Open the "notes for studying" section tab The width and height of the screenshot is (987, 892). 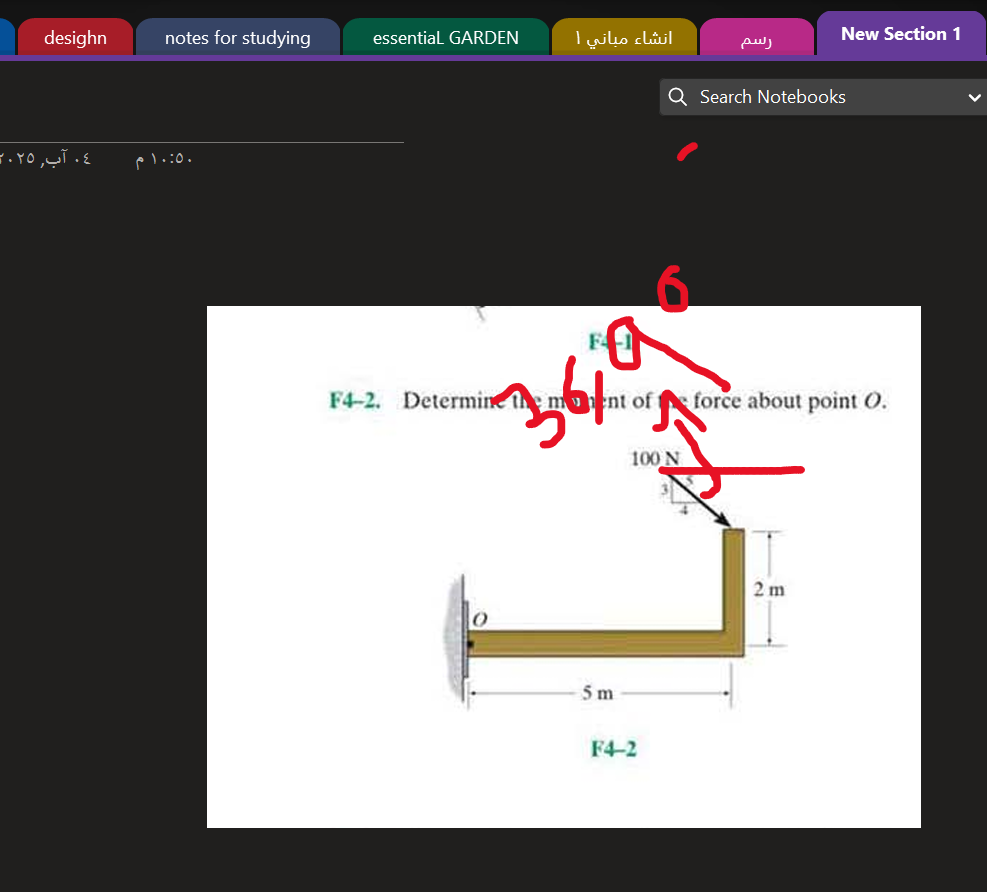coord(237,37)
